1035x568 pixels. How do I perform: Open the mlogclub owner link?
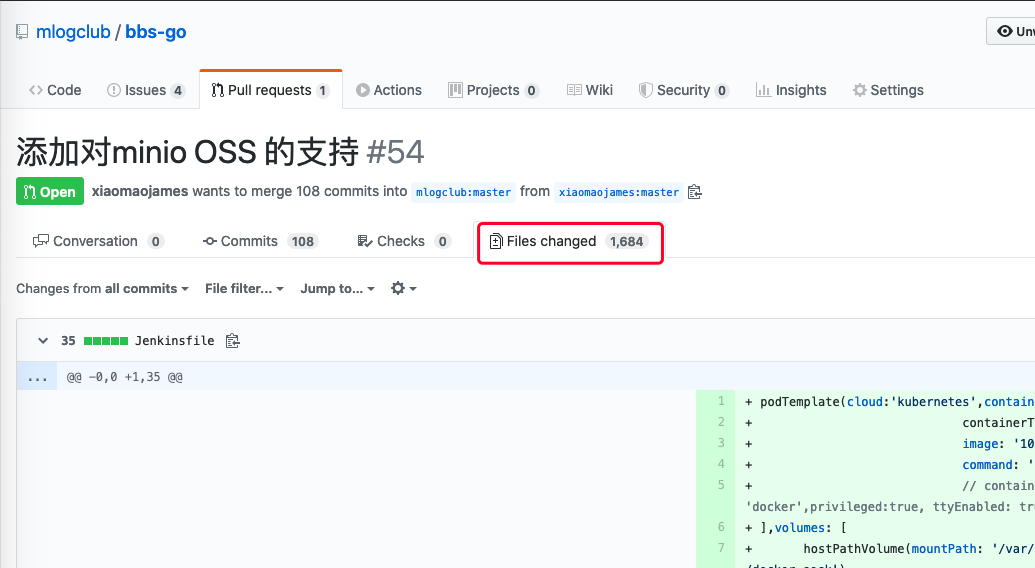point(73,32)
